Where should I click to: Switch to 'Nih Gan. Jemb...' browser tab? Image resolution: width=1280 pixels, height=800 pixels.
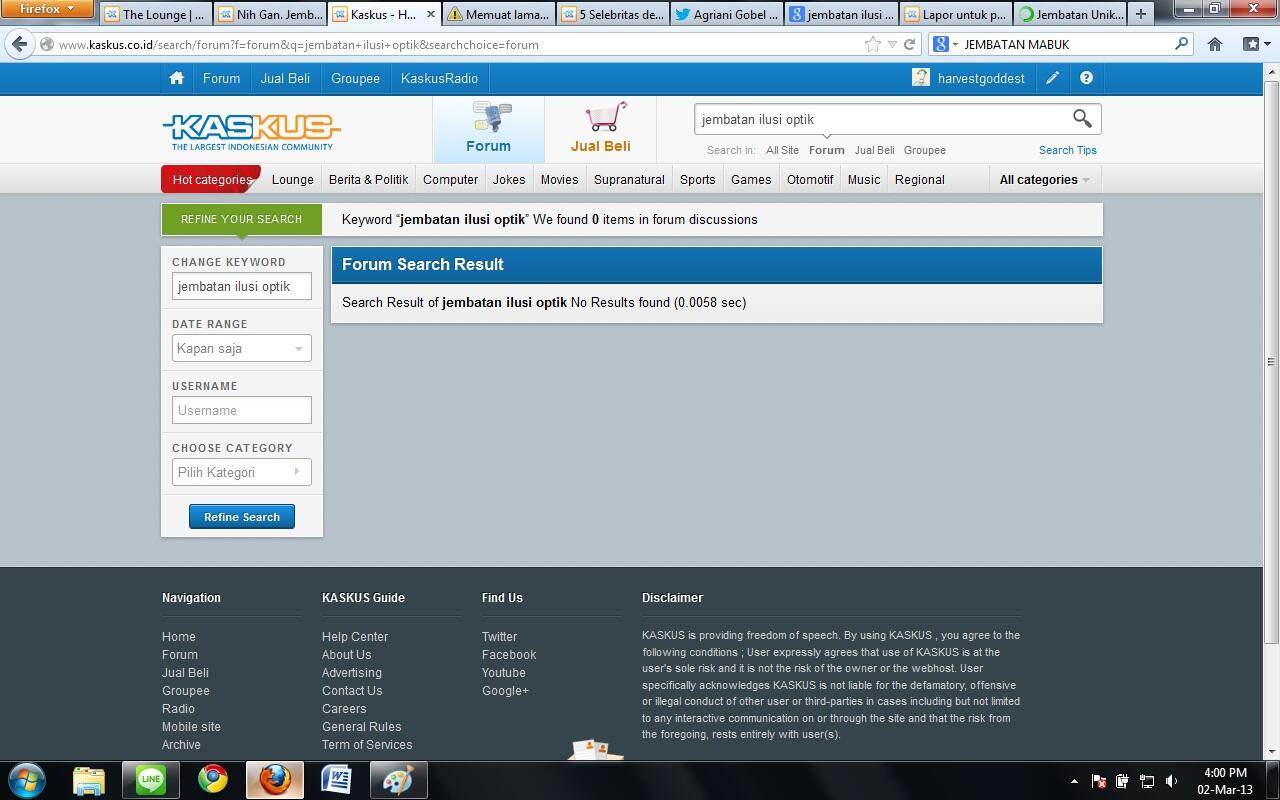[x=269, y=14]
